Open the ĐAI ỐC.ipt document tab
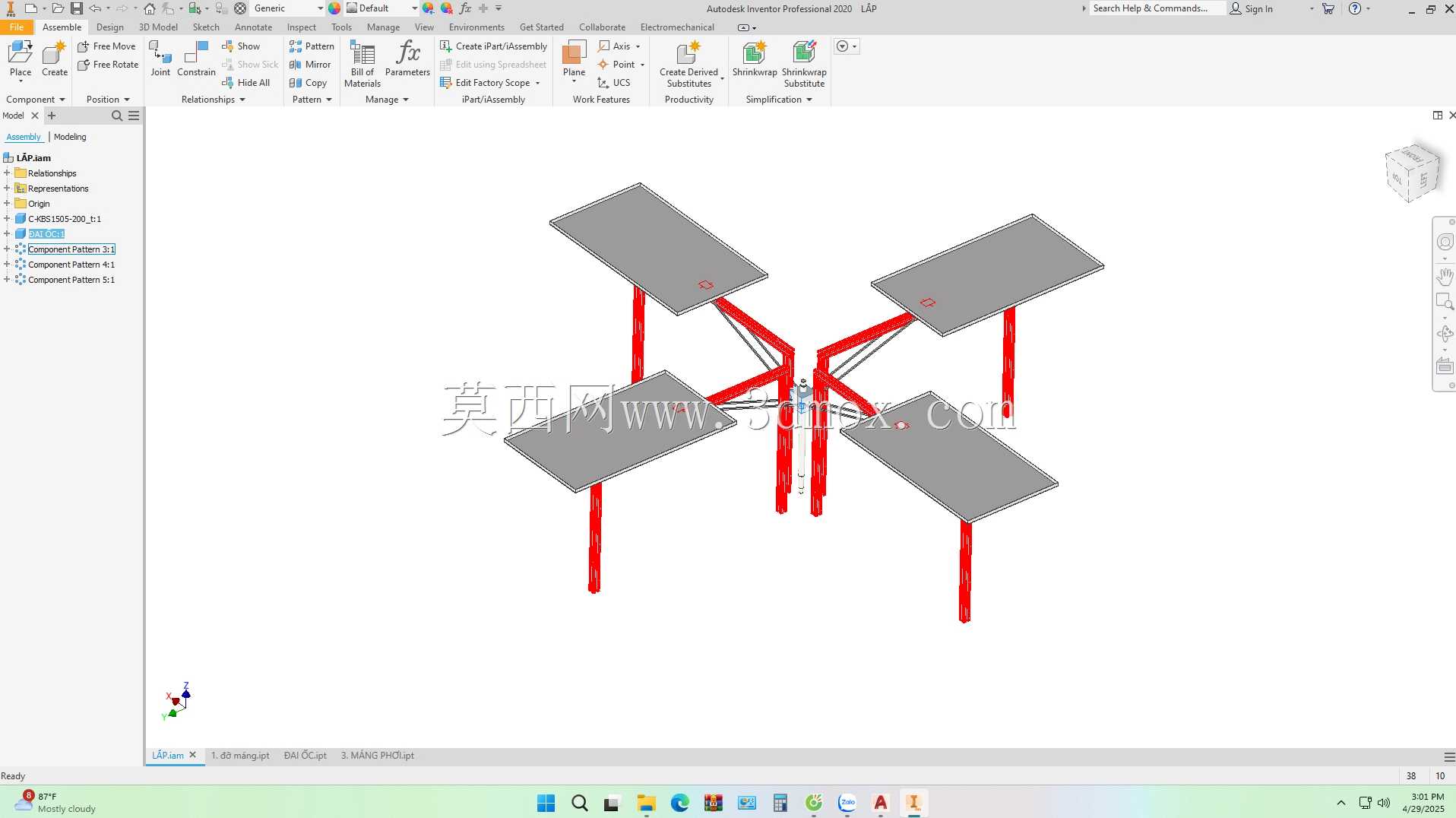The image size is (1456, 818). click(x=305, y=756)
